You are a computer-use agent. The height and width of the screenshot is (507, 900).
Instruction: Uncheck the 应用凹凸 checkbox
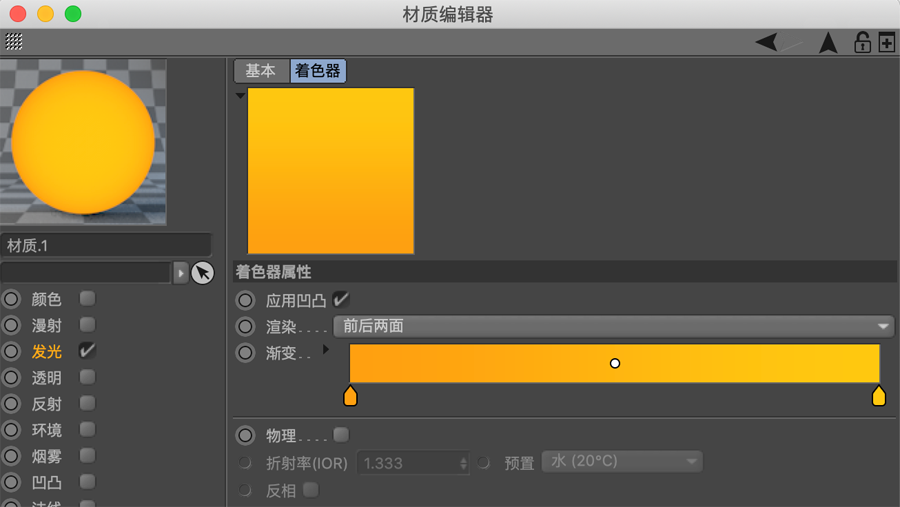pos(340,299)
